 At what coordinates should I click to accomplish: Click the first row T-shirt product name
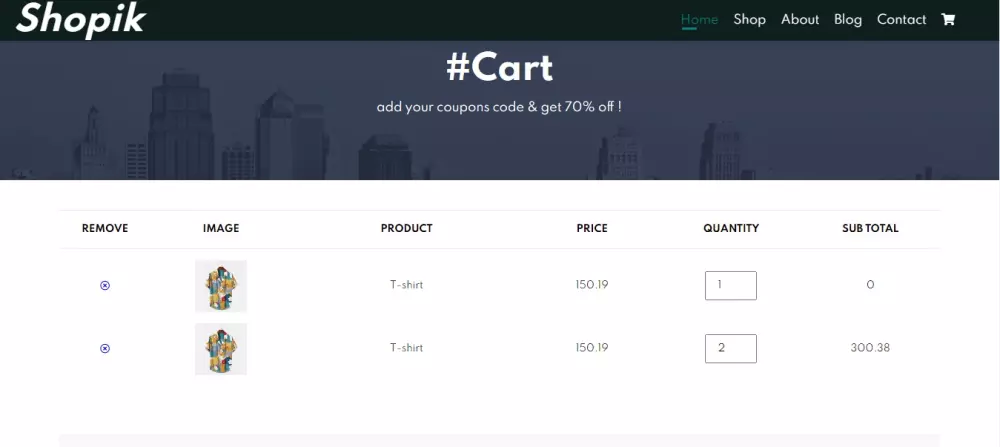tap(406, 285)
